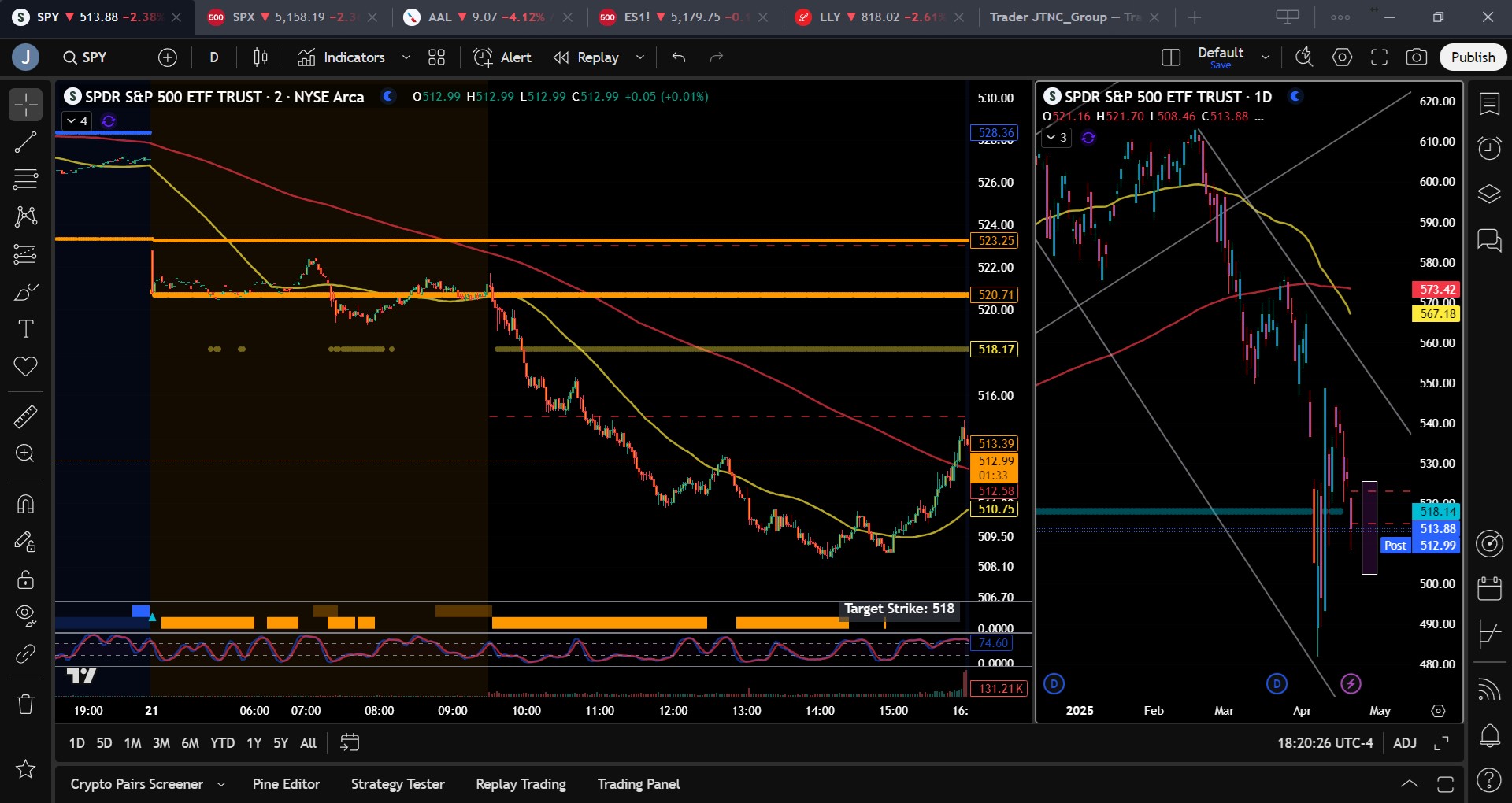Viewport: 1512px width, 803px height.
Task: Publish the chart idea
Action: click(x=1473, y=57)
